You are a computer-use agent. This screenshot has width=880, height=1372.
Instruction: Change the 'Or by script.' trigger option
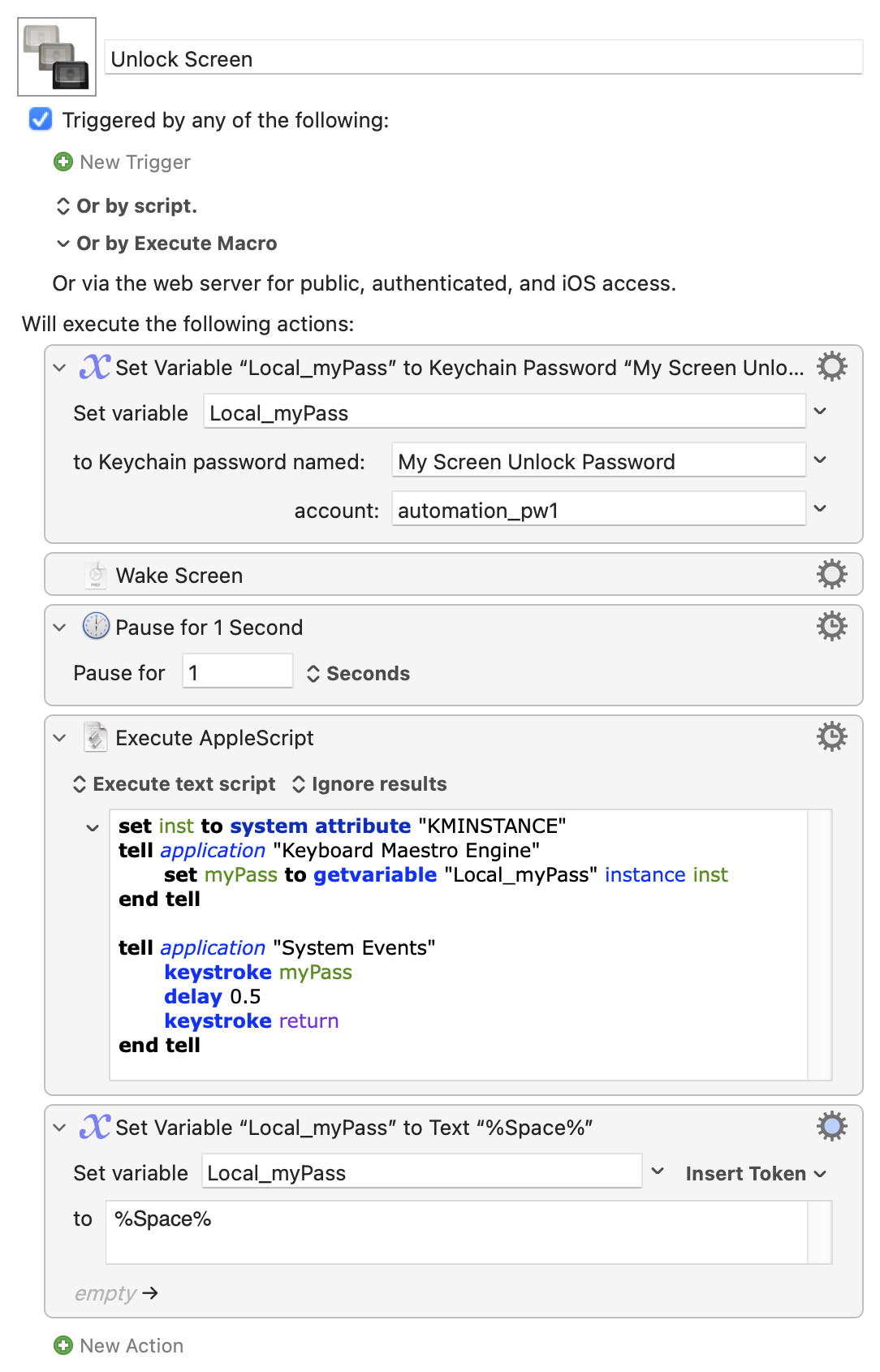pyautogui.click(x=127, y=206)
